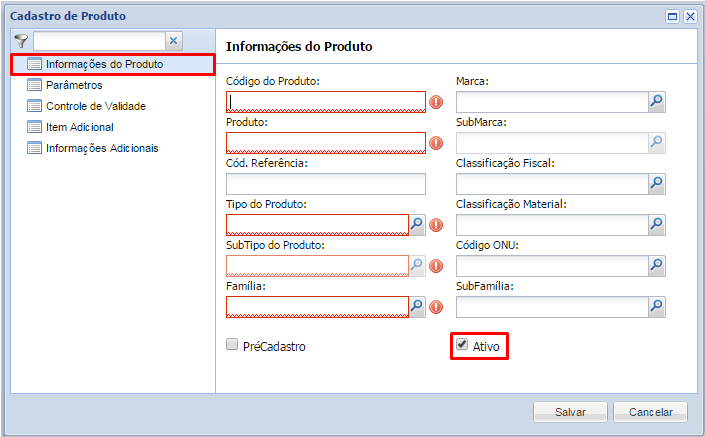Open the Classificação Fiscal lookup icon

pyautogui.click(x=657, y=183)
